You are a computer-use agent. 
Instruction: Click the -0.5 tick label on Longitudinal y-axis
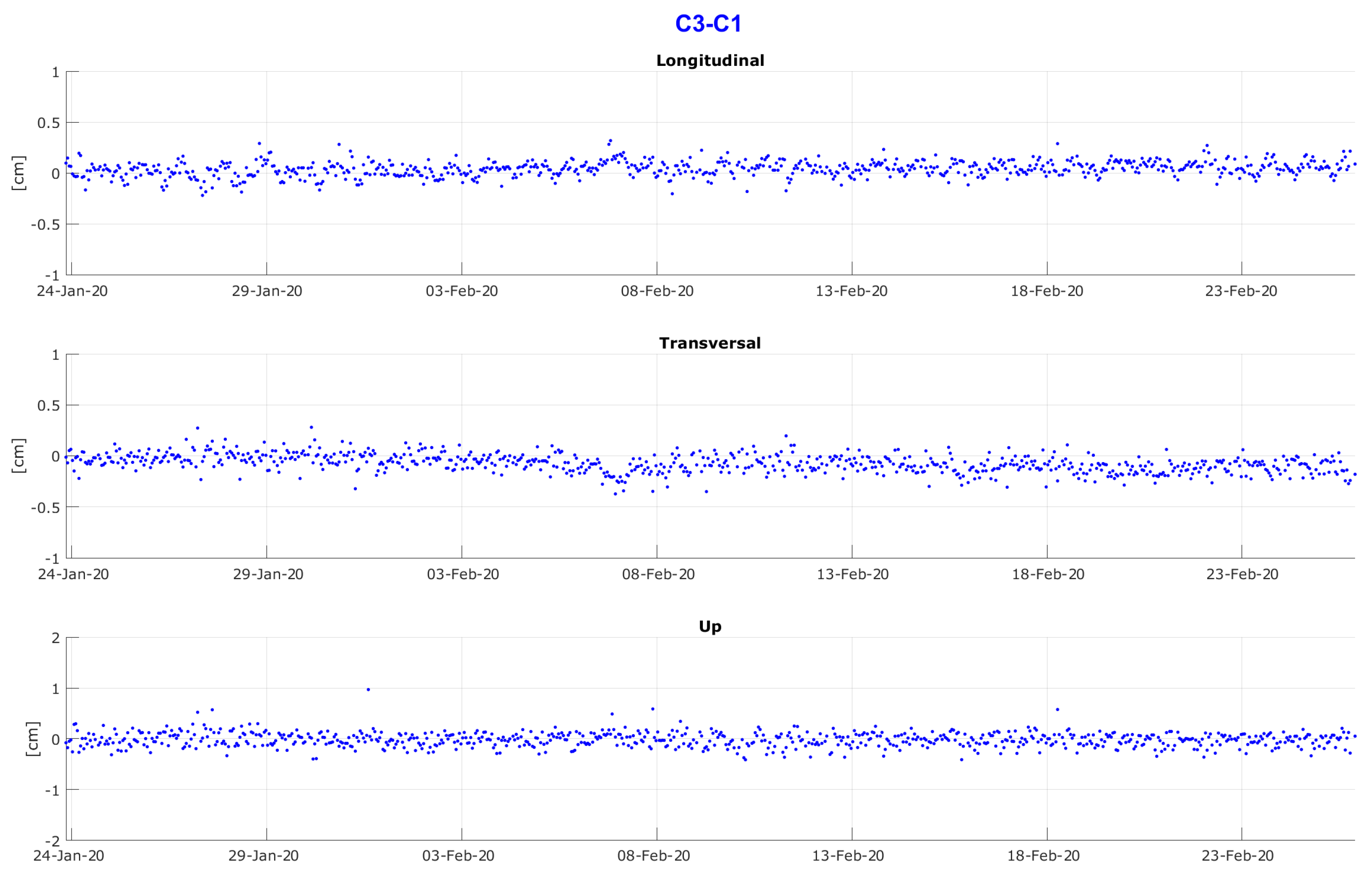point(45,224)
